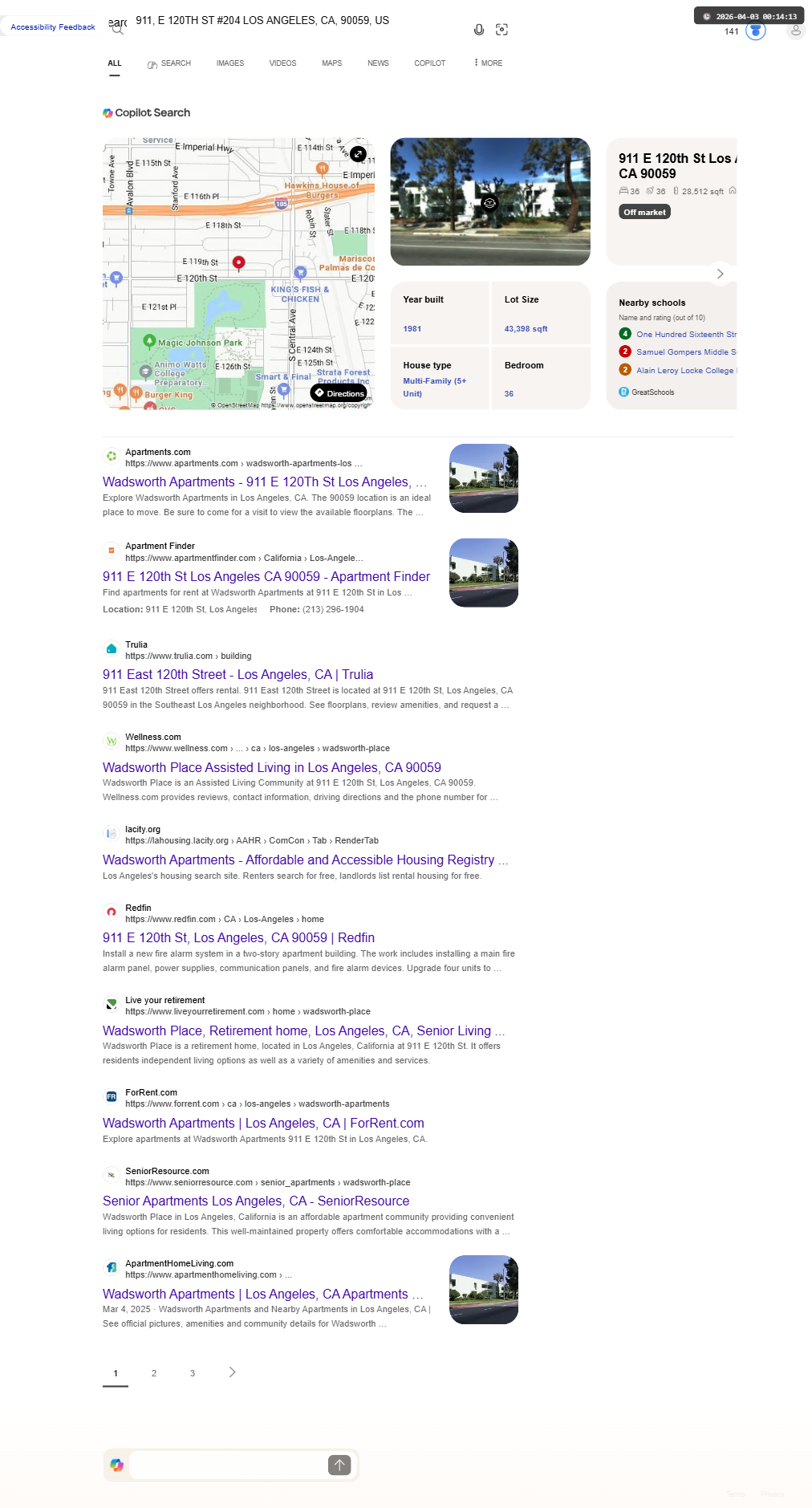Click the Trulia site favicon
812x1508 pixels.
click(112, 649)
